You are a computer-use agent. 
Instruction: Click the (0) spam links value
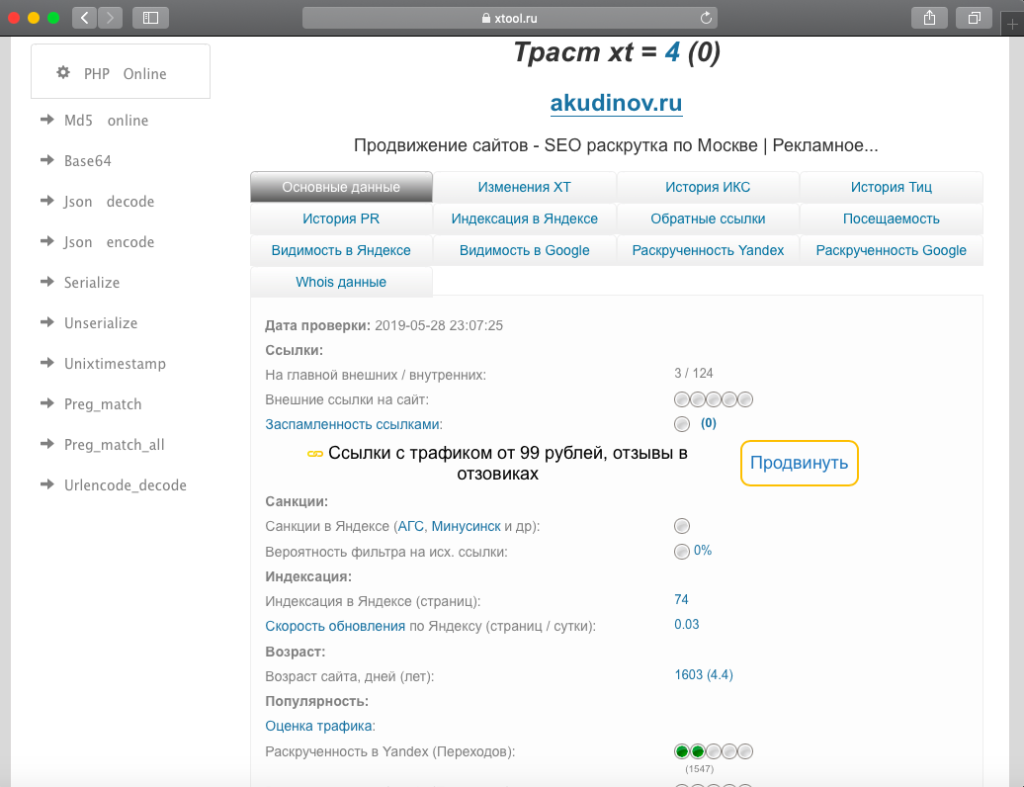coord(709,423)
